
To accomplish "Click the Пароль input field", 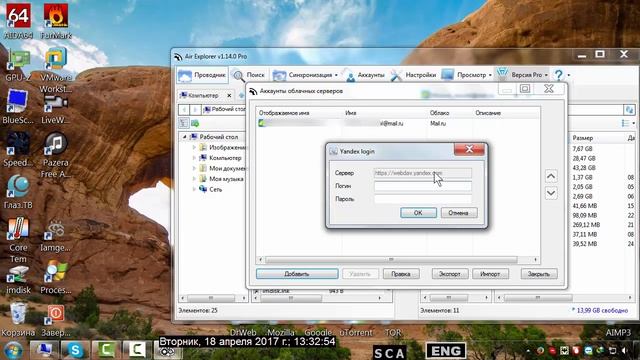I will coord(423,199).
